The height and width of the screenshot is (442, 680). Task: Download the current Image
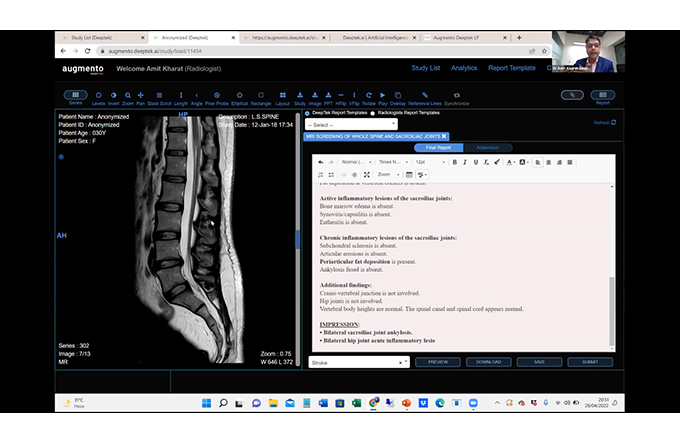(315, 98)
